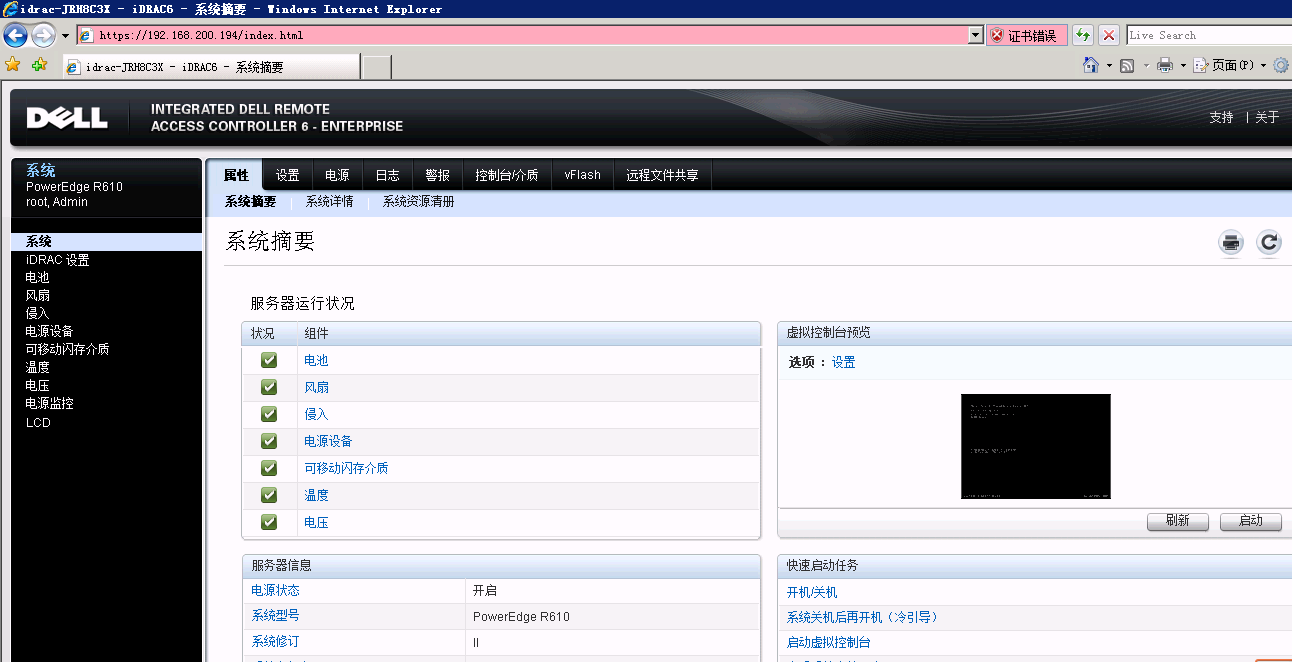Select 电池 in the navigation tree
1292x662 pixels.
coord(38,278)
